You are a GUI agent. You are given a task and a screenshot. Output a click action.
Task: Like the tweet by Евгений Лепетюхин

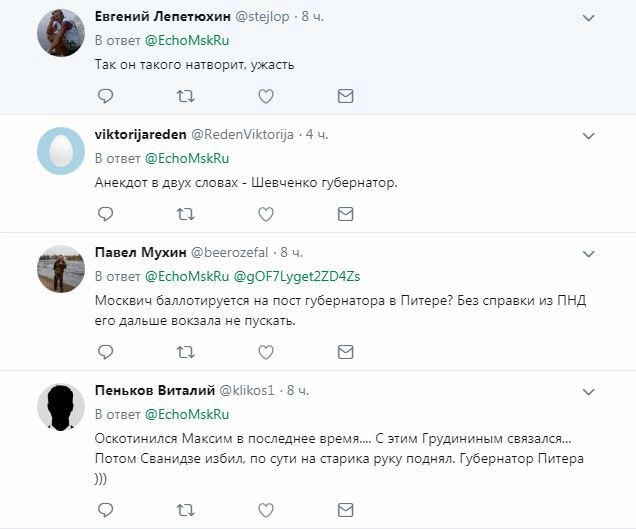coord(266,96)
